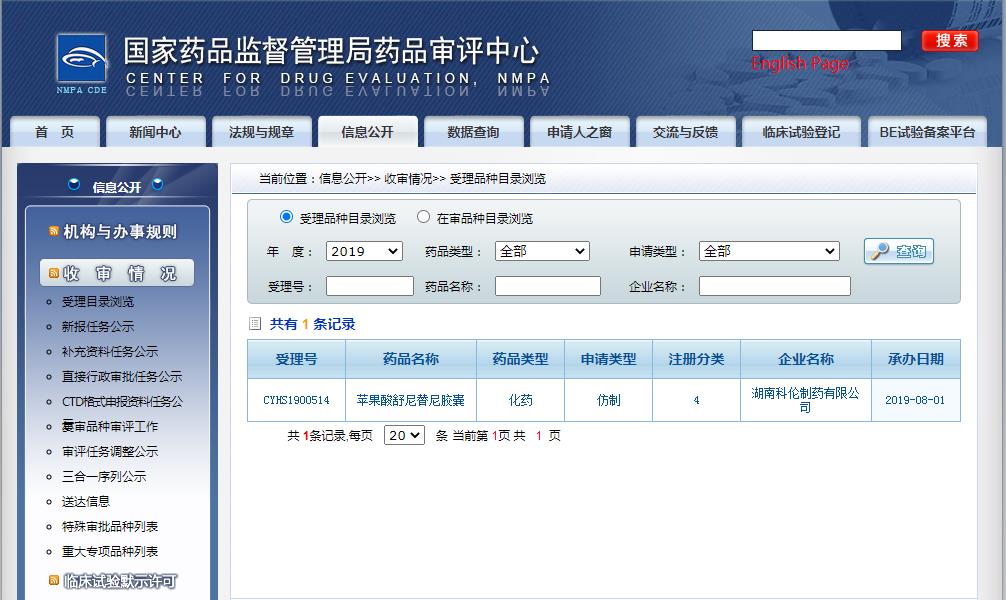The height and width of the screenshot is (600, 1006).
Task: Expand the 机构与办事规则 sidebar section
Action: [119, 232]
